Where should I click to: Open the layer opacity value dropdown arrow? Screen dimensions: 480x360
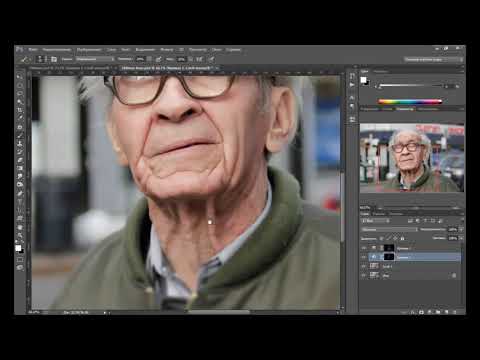tap(461, 230)
